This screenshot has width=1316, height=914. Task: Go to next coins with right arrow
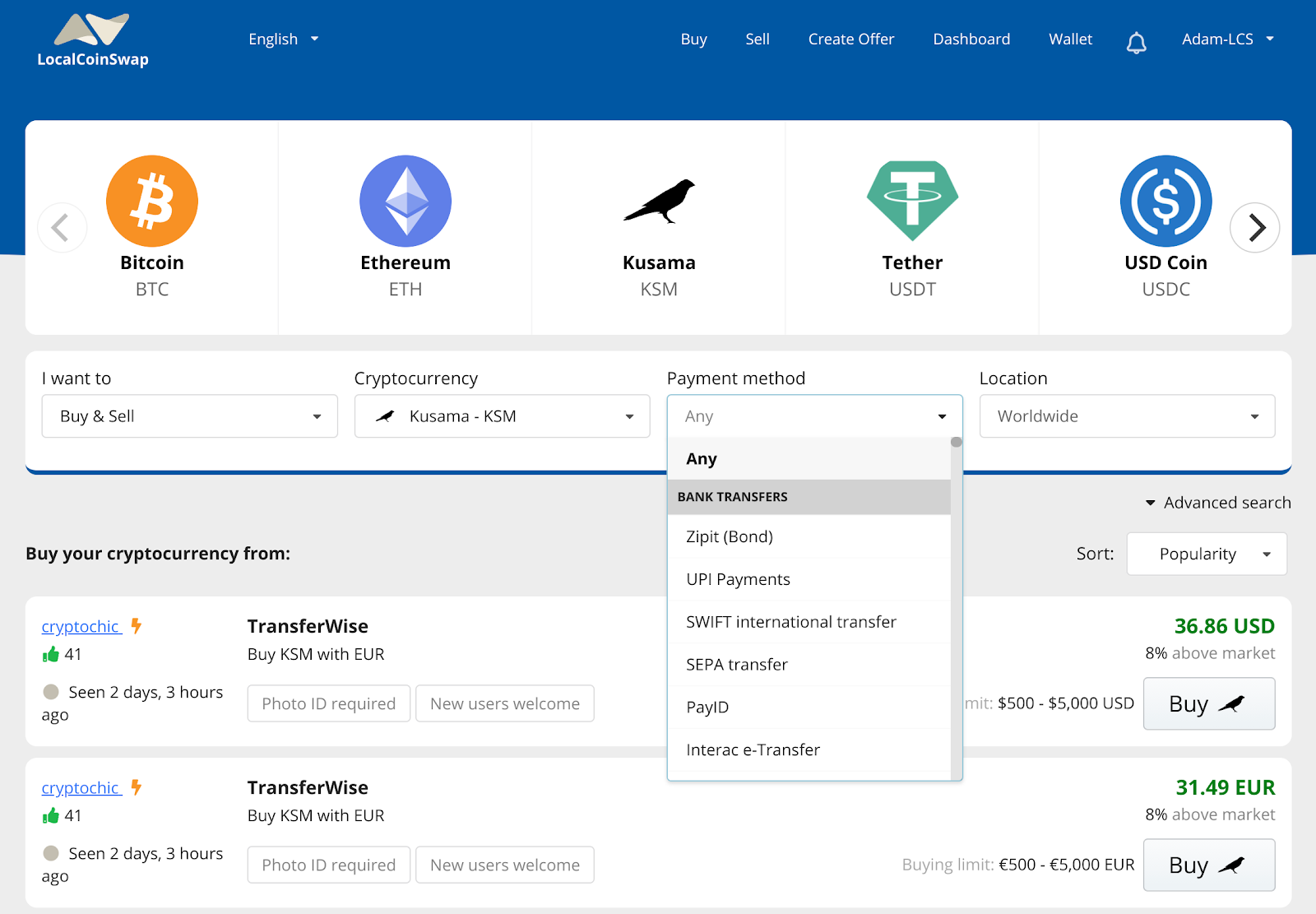click(x=1254, y=227)
